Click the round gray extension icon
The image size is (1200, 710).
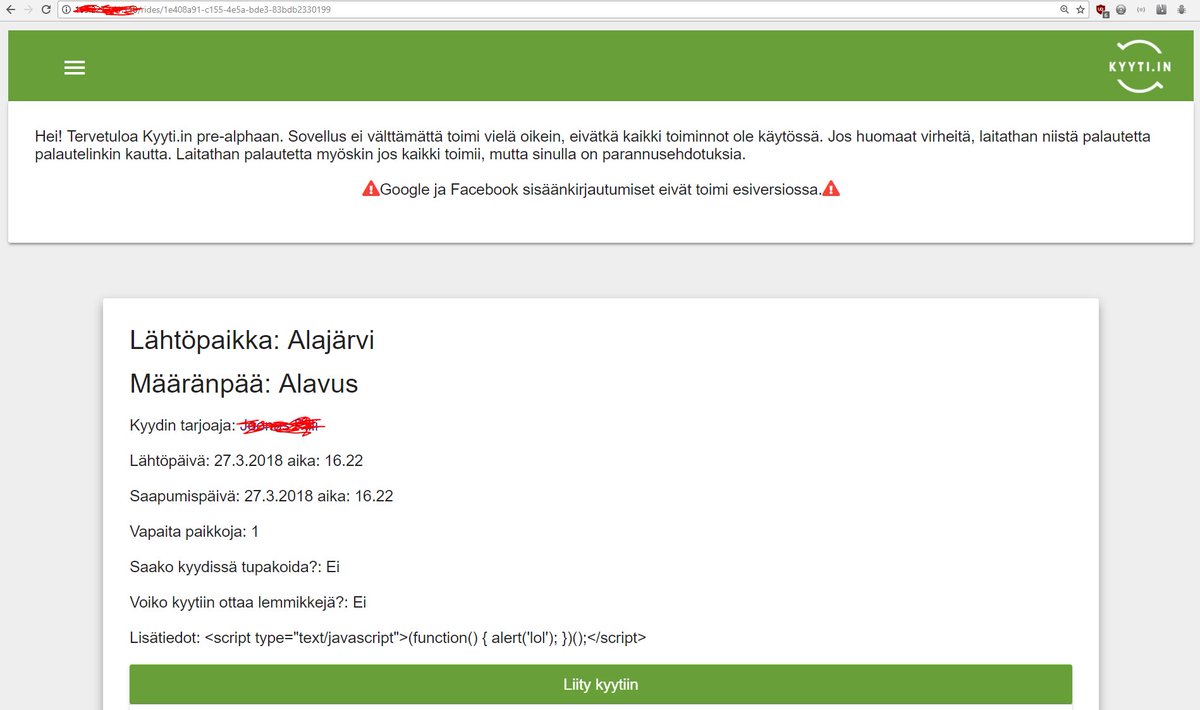tap(1121, 9)
